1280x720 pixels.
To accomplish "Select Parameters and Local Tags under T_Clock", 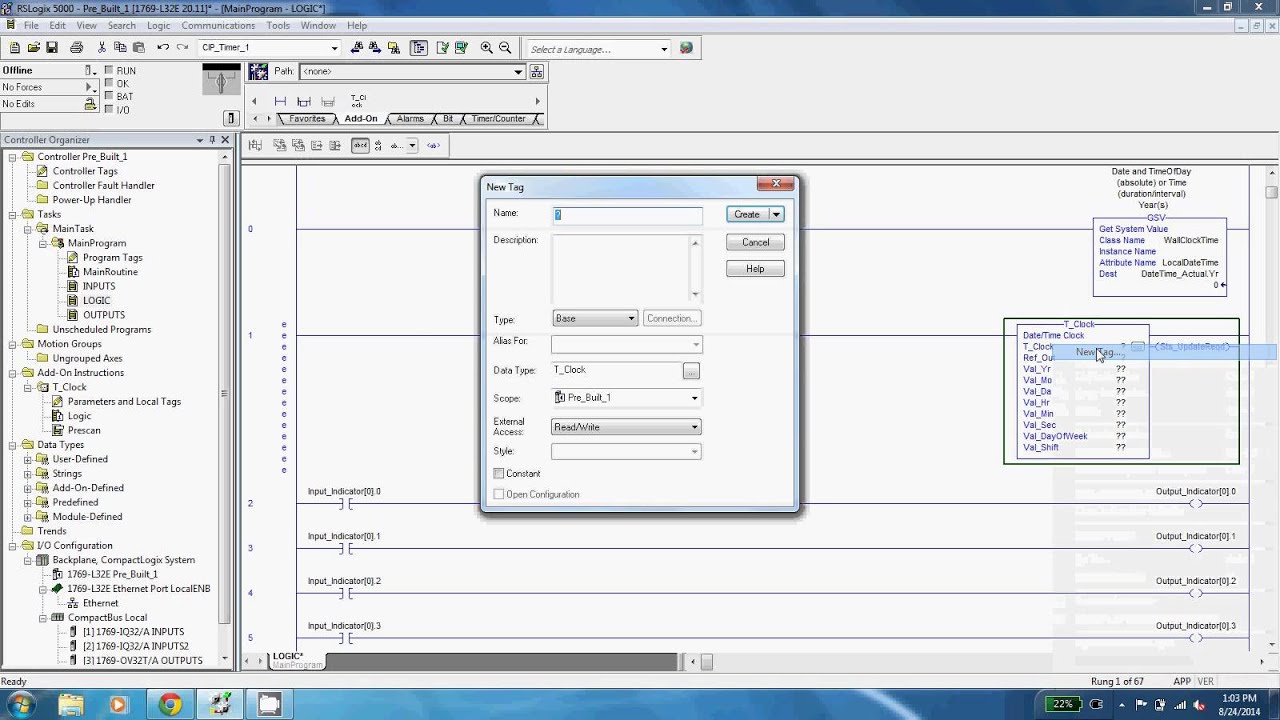I will tap(124, 401).
